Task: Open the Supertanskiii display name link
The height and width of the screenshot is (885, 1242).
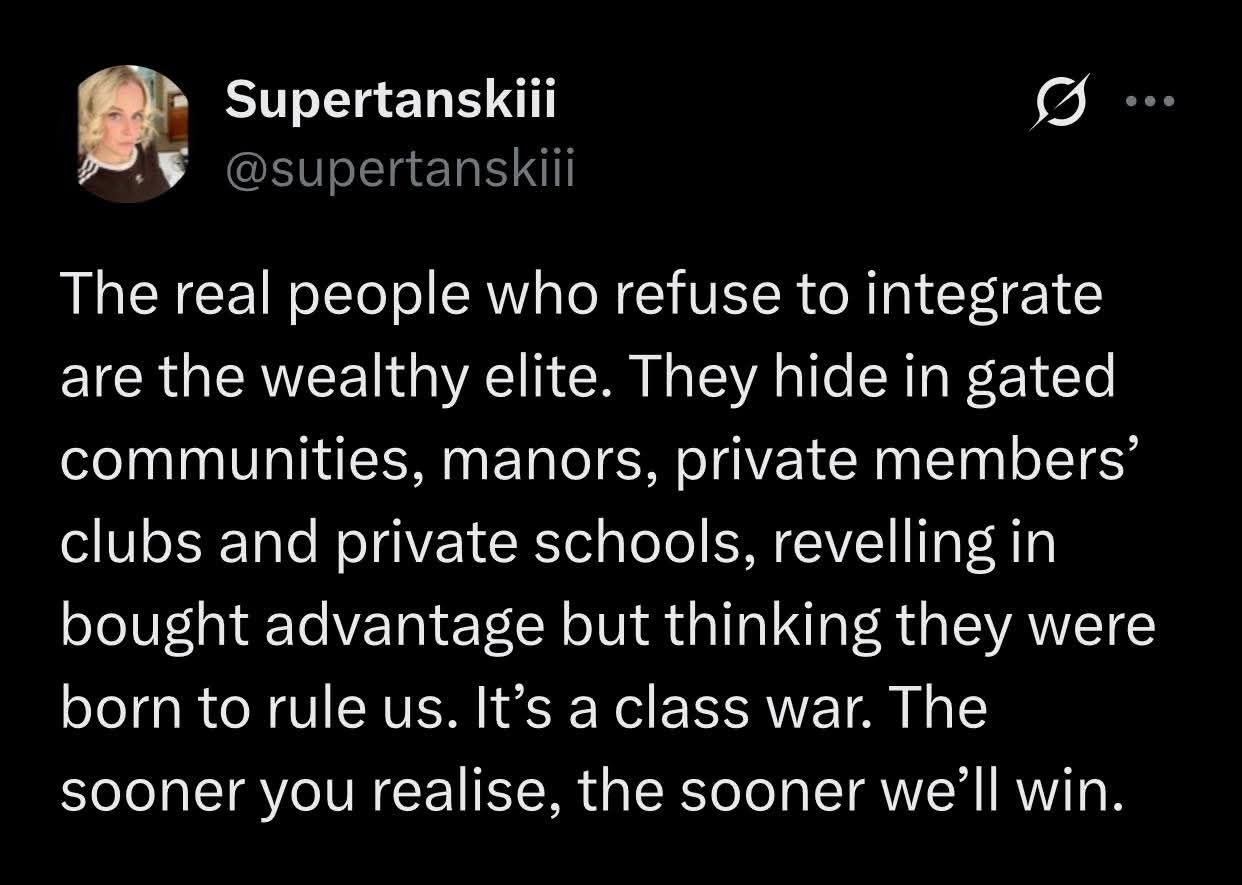Action: pyautogui.click(x=390, y=100)
